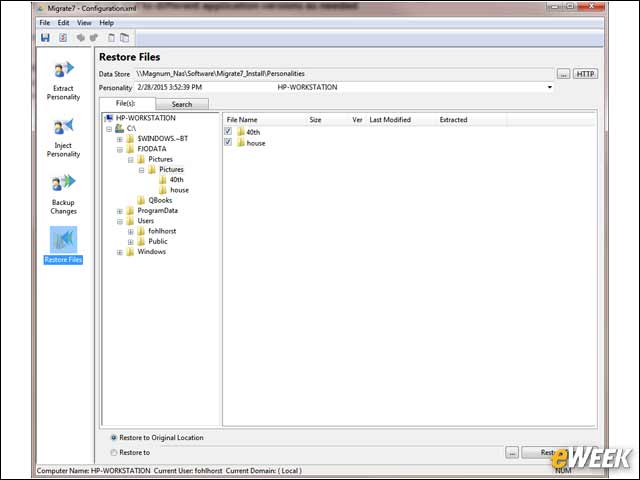Click the copy toolbar icon
640x480 pixels.
(x=111, y=38)
